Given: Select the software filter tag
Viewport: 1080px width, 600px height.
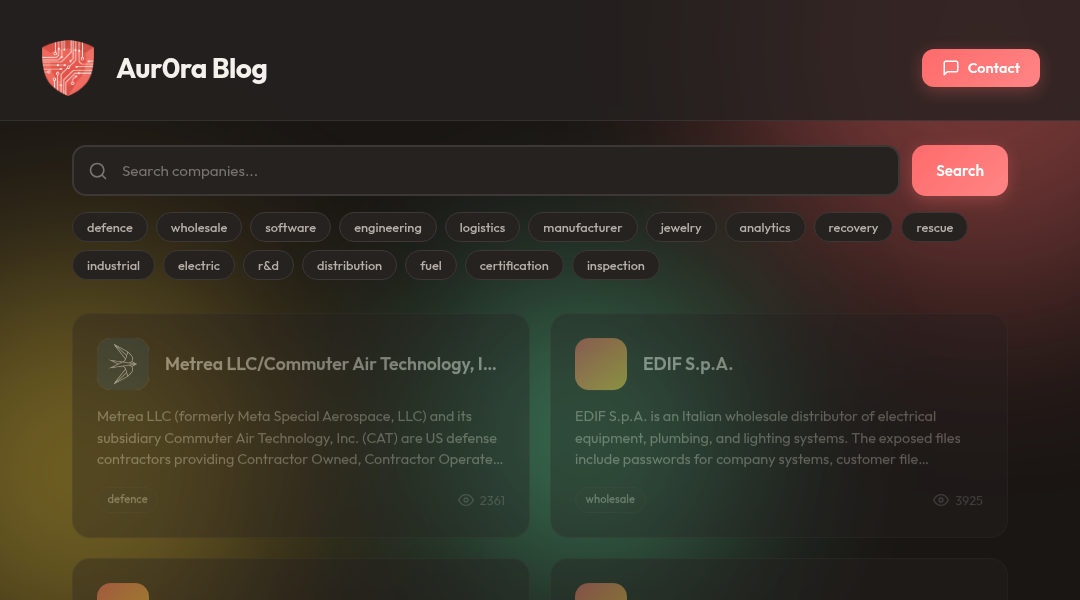Looking at the screenshot, I should click(291, 227).
